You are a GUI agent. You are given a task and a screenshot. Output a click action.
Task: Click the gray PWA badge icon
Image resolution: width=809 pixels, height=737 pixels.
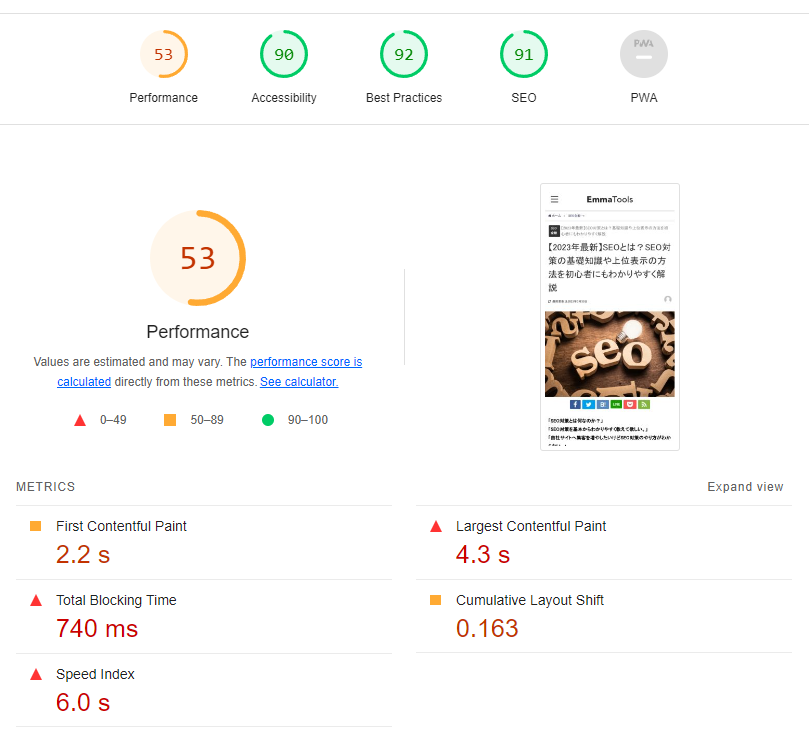click(x=643, y=54)
